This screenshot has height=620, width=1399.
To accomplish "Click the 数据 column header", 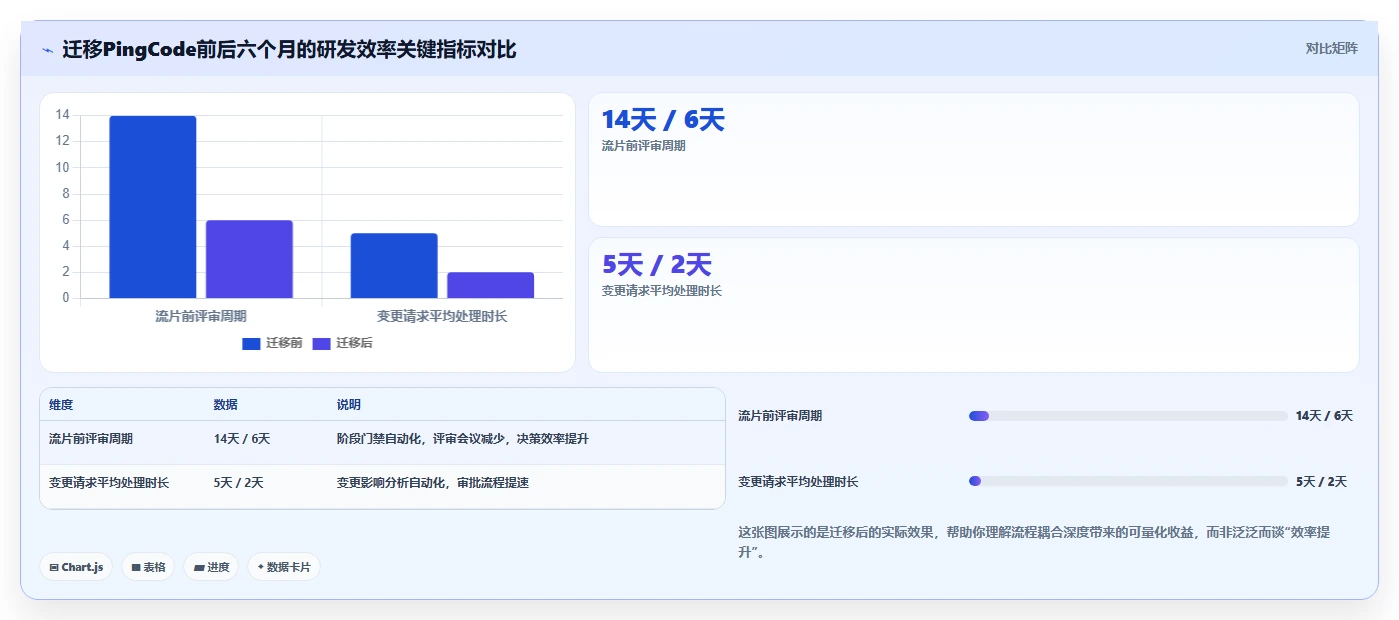I will point(226,405).
